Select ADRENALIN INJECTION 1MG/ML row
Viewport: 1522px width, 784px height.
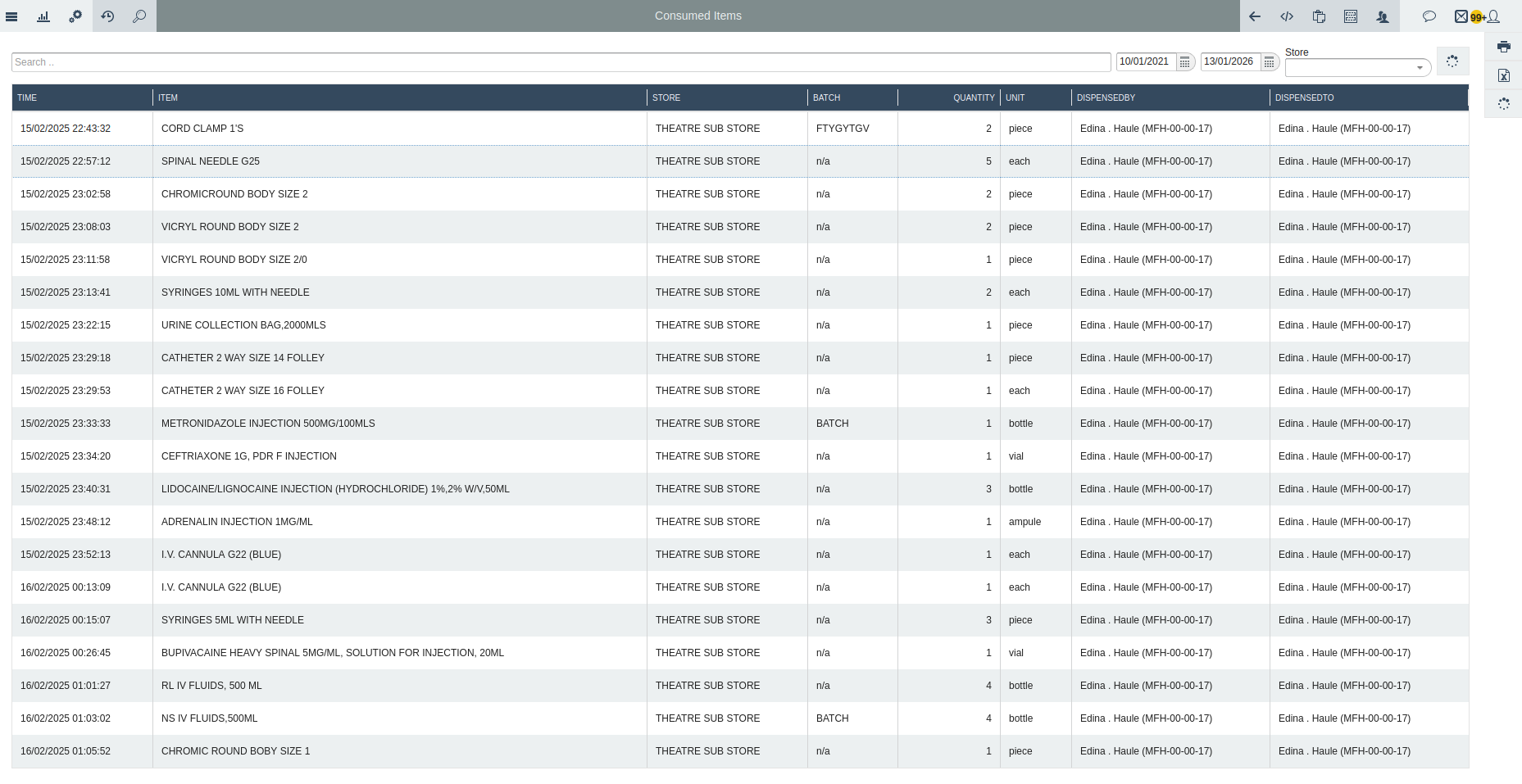click(x=740, y=522)
